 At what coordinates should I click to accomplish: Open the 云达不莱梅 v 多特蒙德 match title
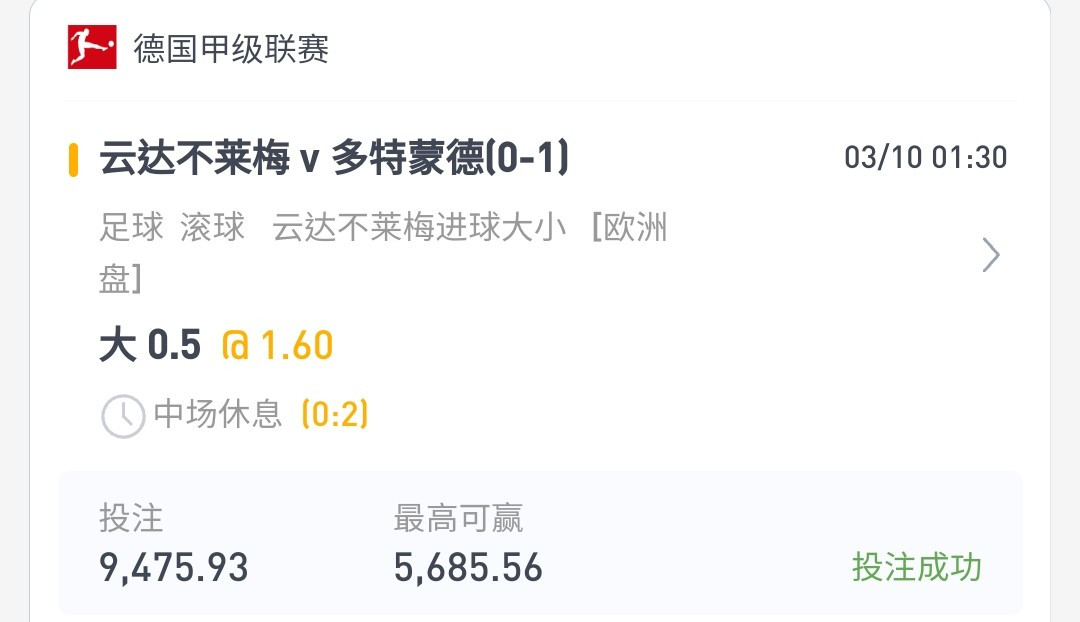click(334, 158)
